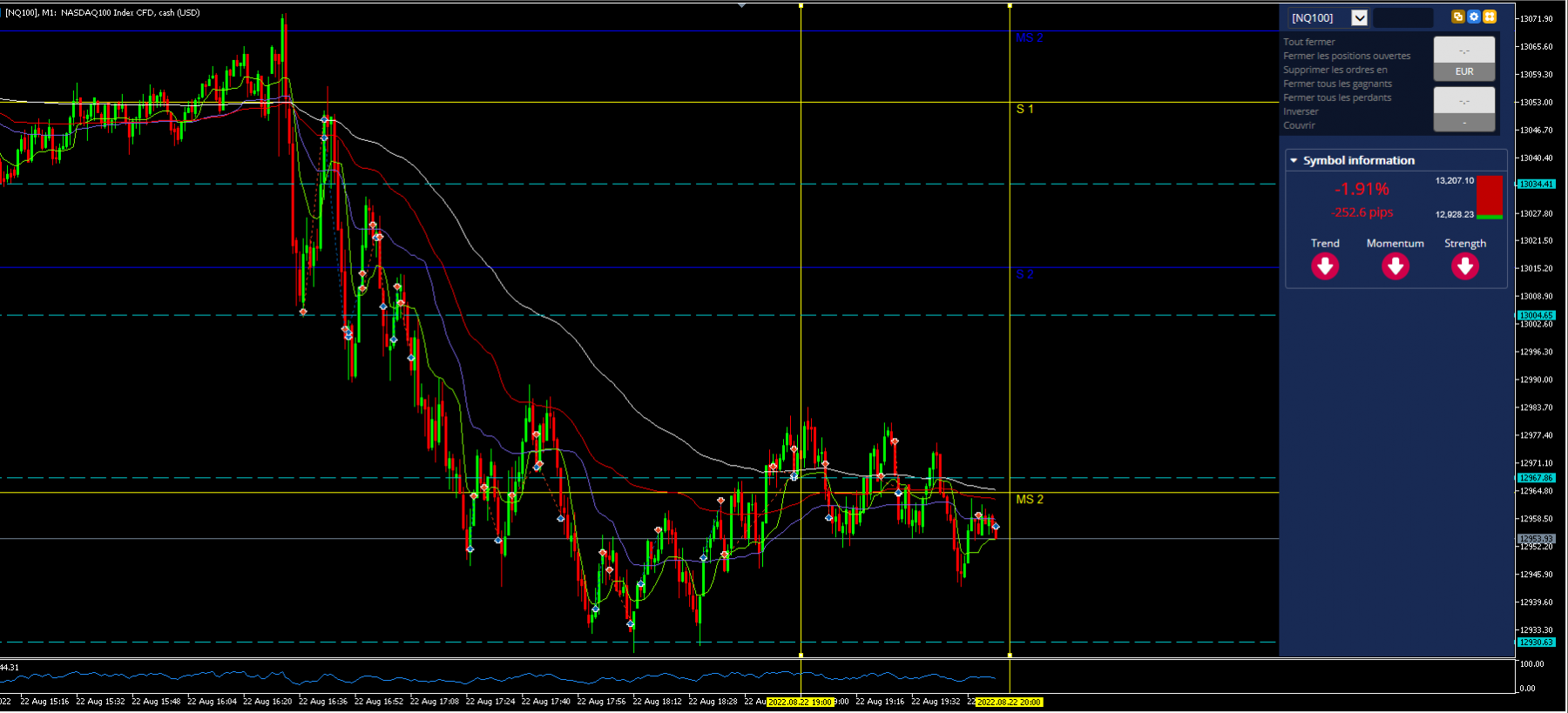This screenshot has width=1568, height=713.
Task: Click the Momentum down-arrow indicator
Action: (x=1395, y=266)
